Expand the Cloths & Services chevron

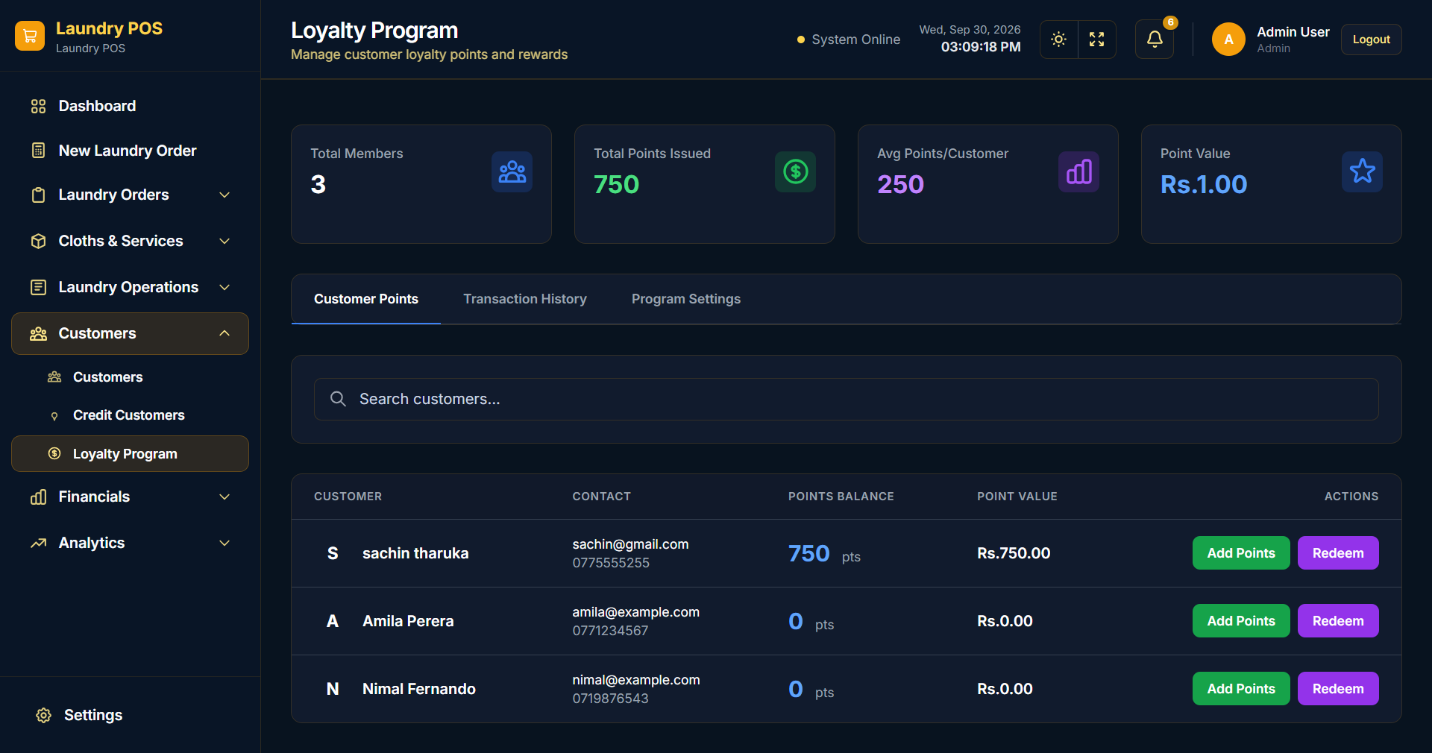click(x=225, y=241)
